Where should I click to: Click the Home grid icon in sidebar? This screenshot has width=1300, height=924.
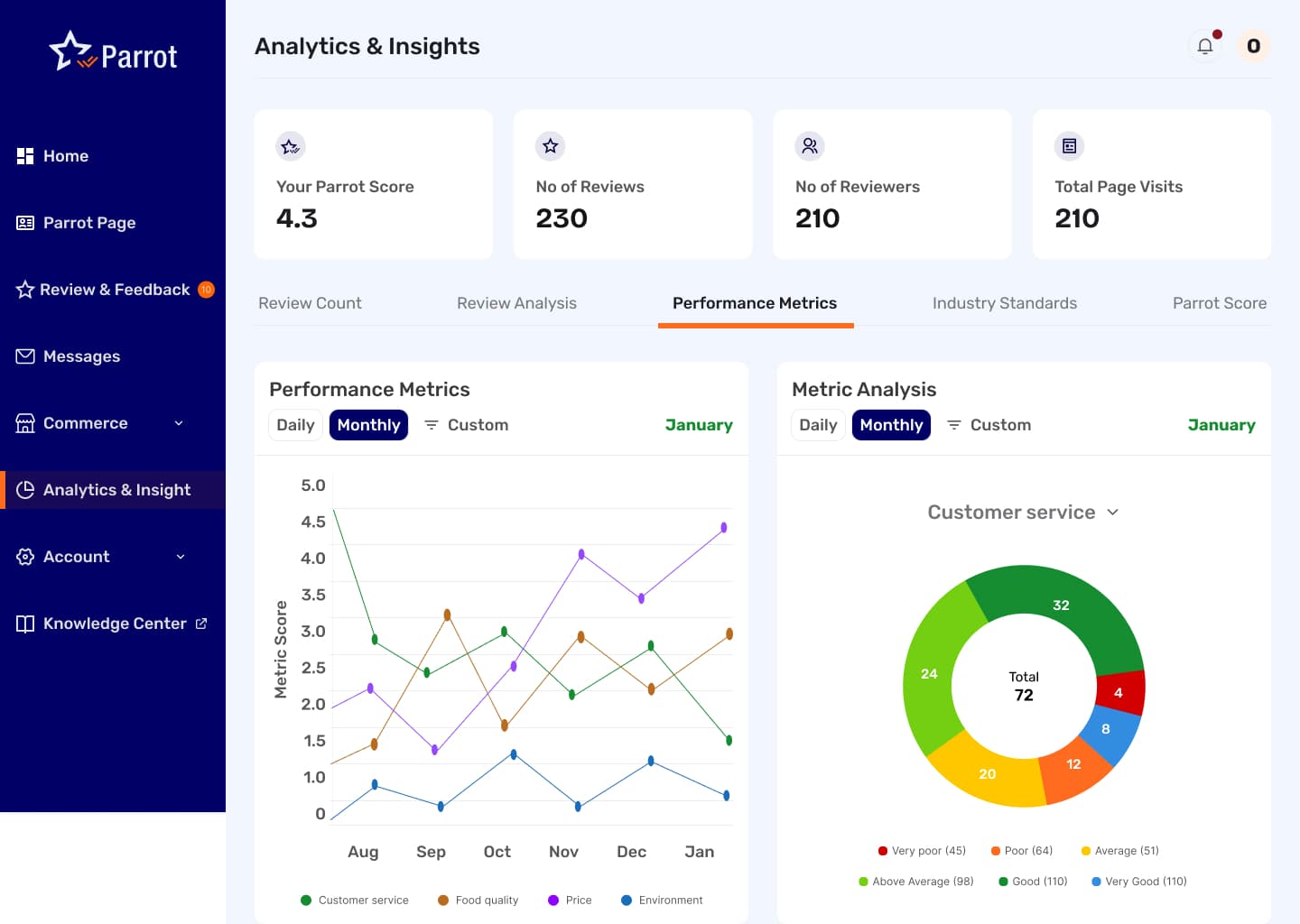point(25,156)
